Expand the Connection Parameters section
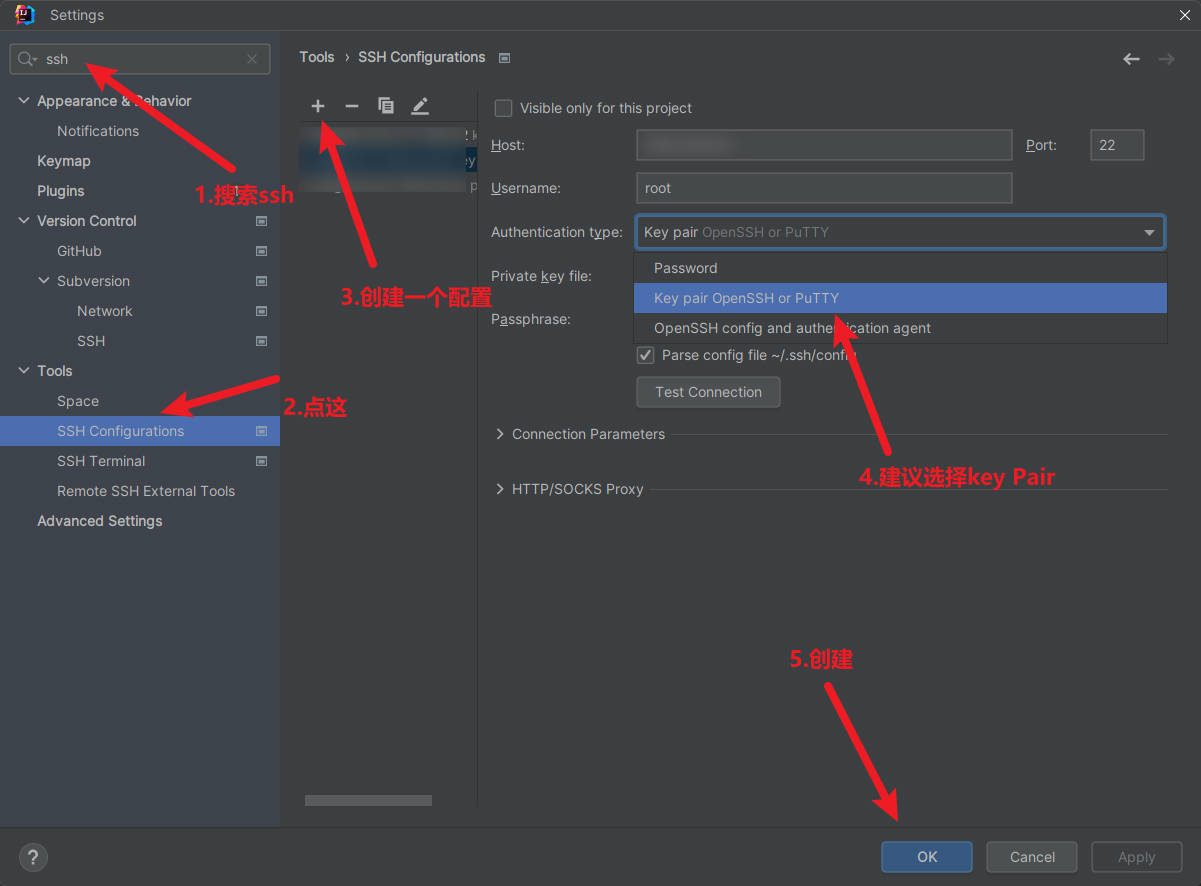Image resolution: width=1201 pixels, height=886 pixels. pyautogui.click(x=500, y=434)
